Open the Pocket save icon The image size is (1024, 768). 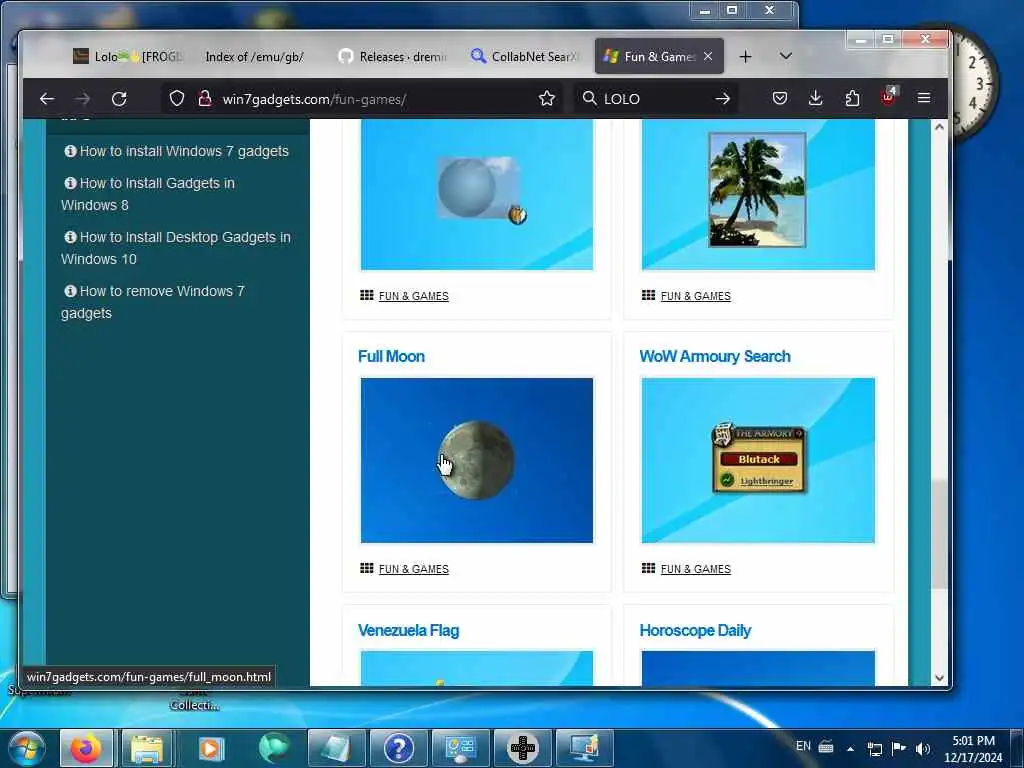[x=780, y=99]
